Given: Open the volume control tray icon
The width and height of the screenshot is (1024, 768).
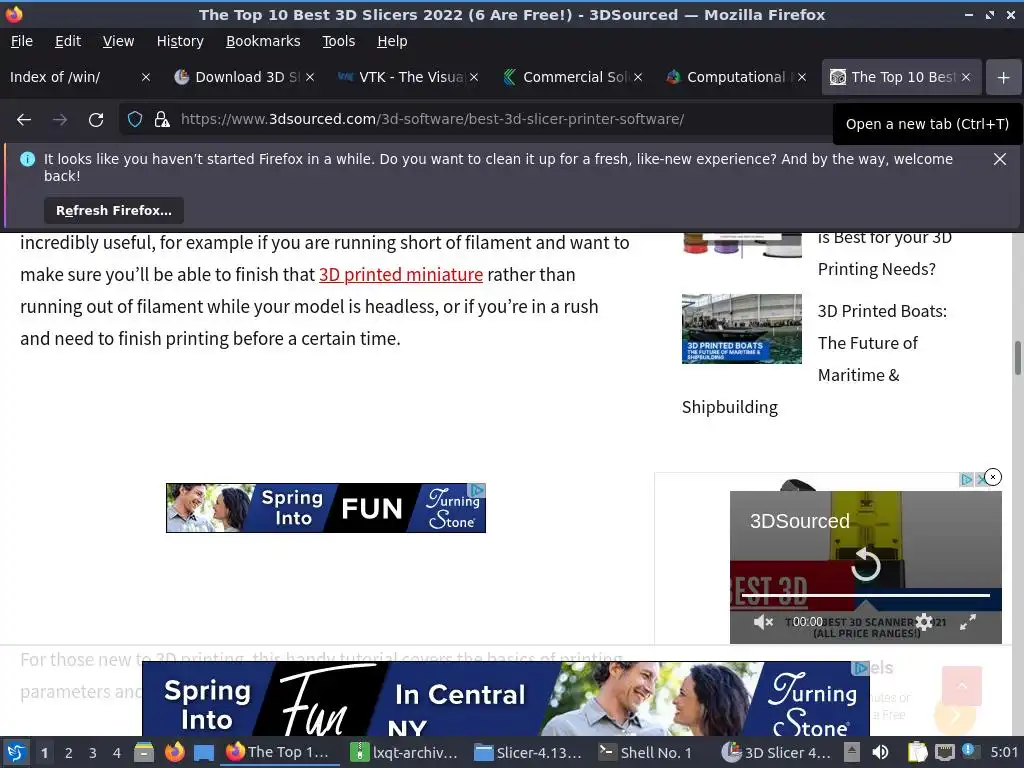Looking at the screenshot, I should (880, 752).
